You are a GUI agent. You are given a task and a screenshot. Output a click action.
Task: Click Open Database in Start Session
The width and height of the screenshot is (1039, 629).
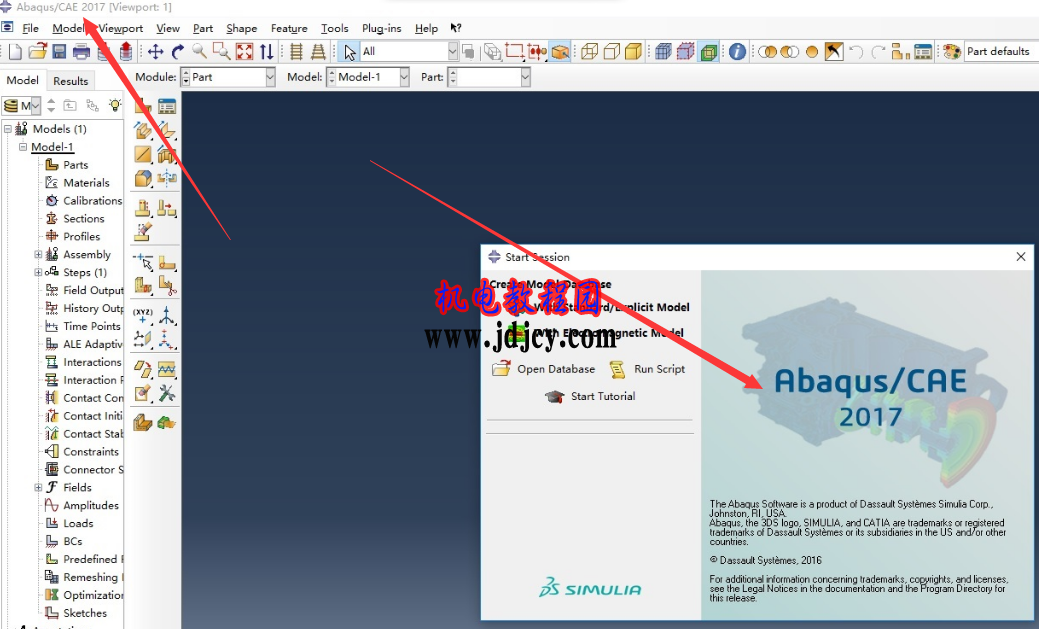(x=543, y=369)
